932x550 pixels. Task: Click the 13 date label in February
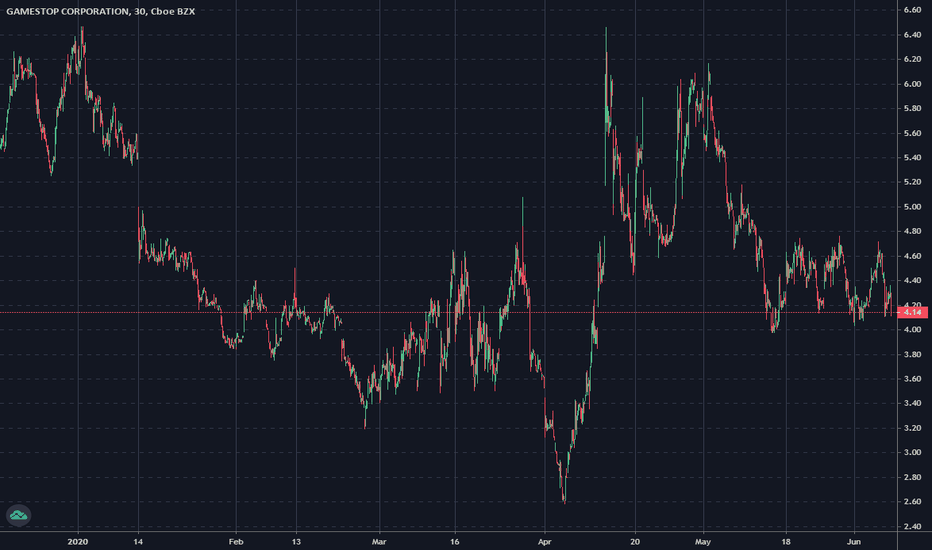tap(296, 542)
